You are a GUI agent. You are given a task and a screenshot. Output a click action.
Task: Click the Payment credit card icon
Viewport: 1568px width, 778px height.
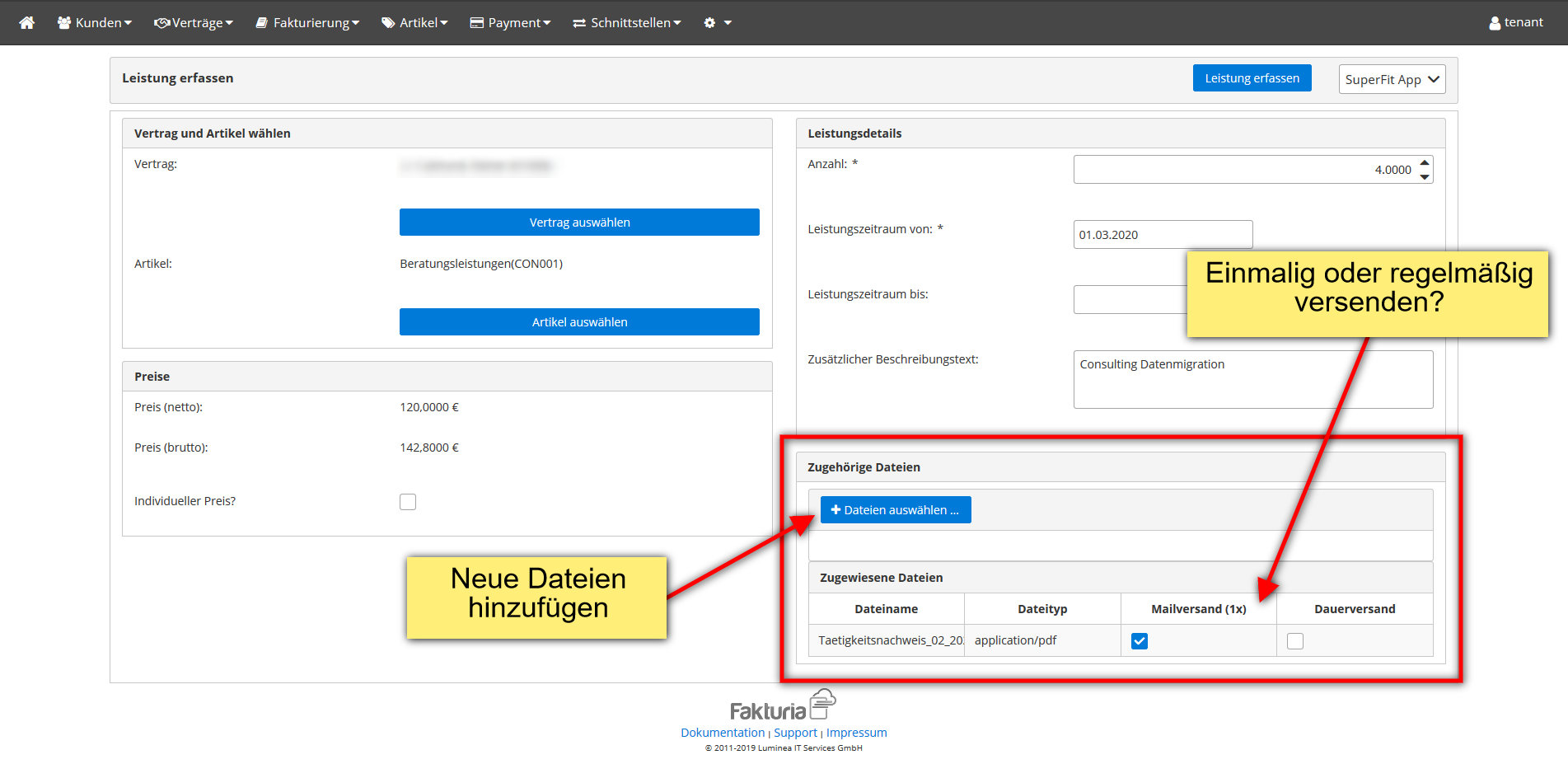click(x=477, y=22)
